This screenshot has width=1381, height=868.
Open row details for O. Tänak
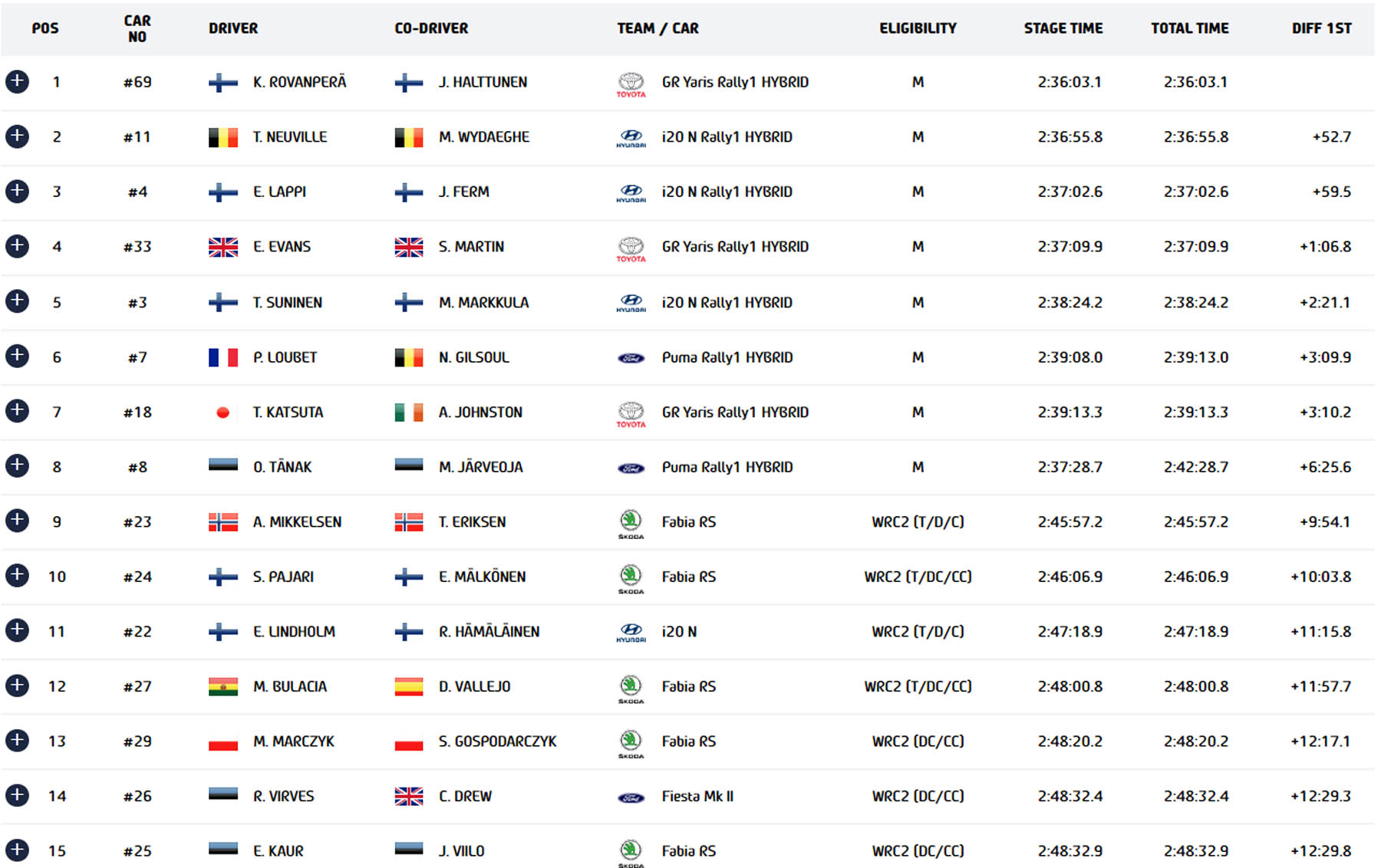click(17, 466)
